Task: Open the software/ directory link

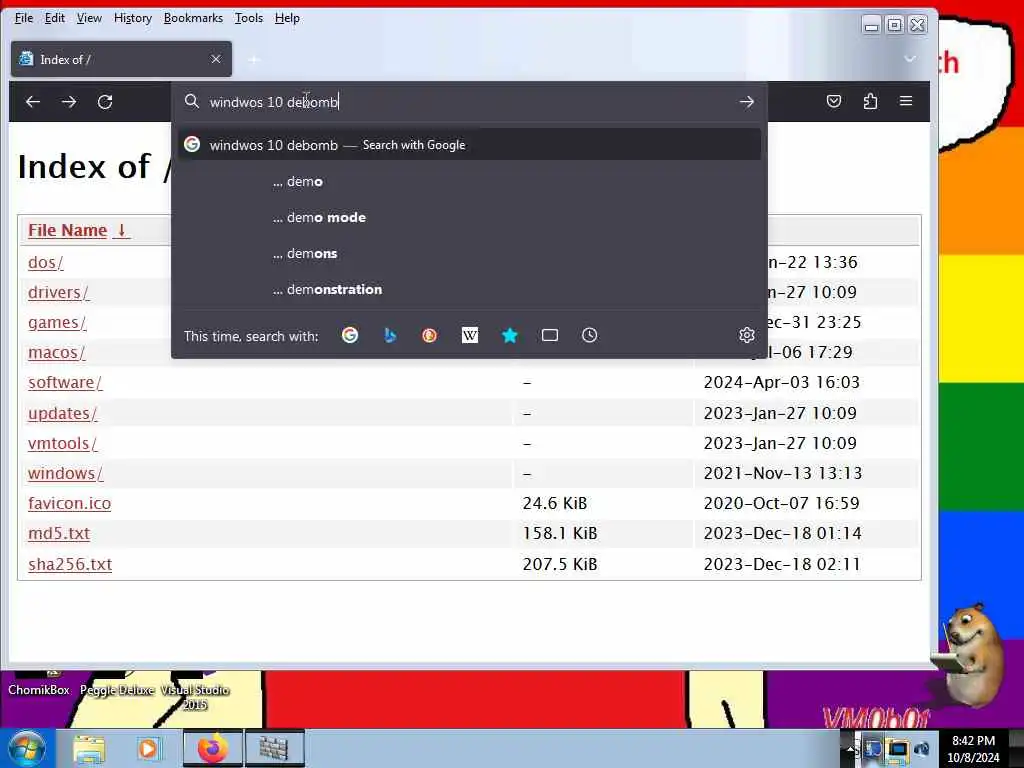Action: (x=65, y=382)
